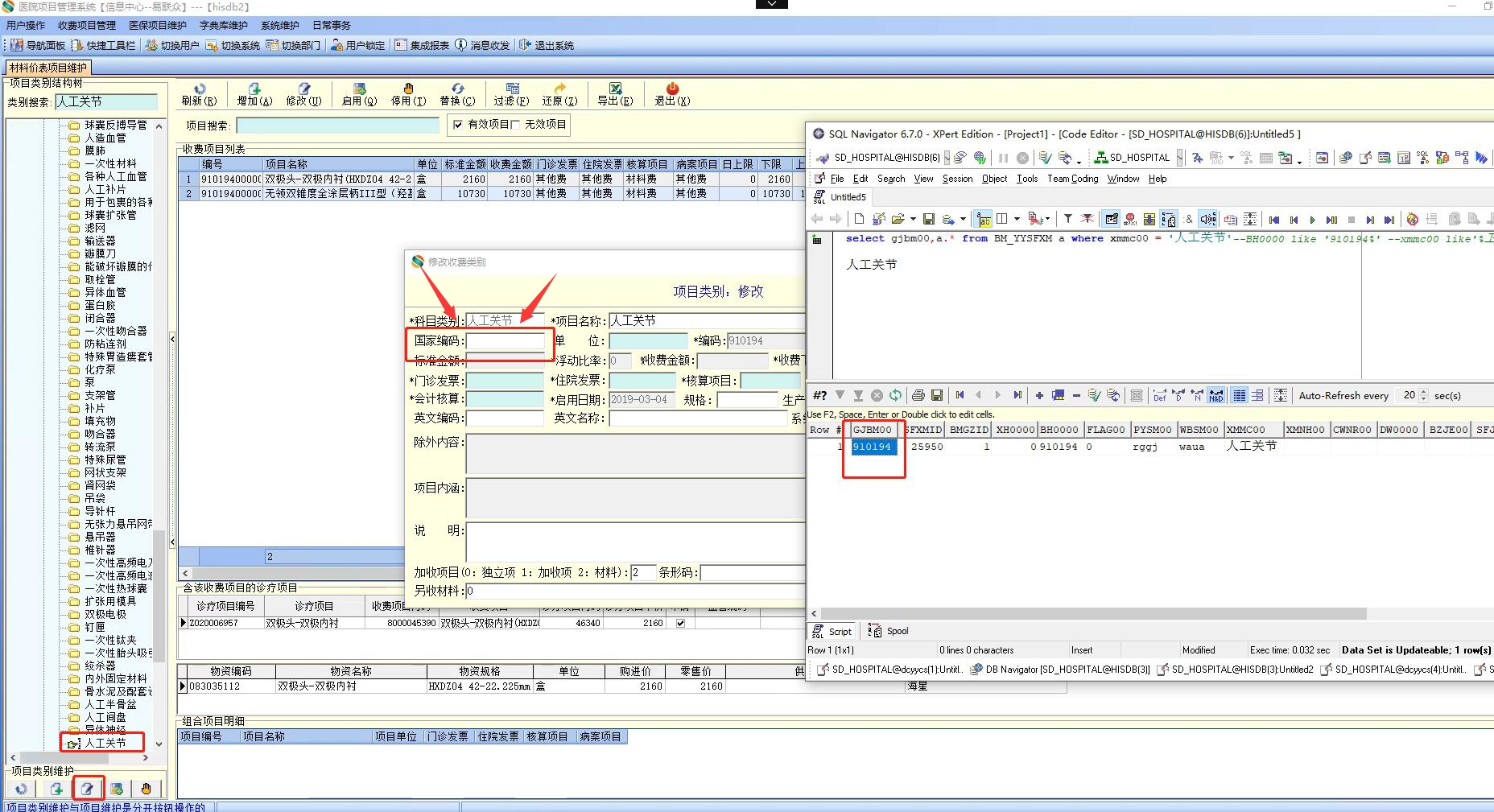The width and height of the screenshot is (1494, 812).
Task: Select the 一次性吻合器 tree node
Action: [x=116, y=331]
